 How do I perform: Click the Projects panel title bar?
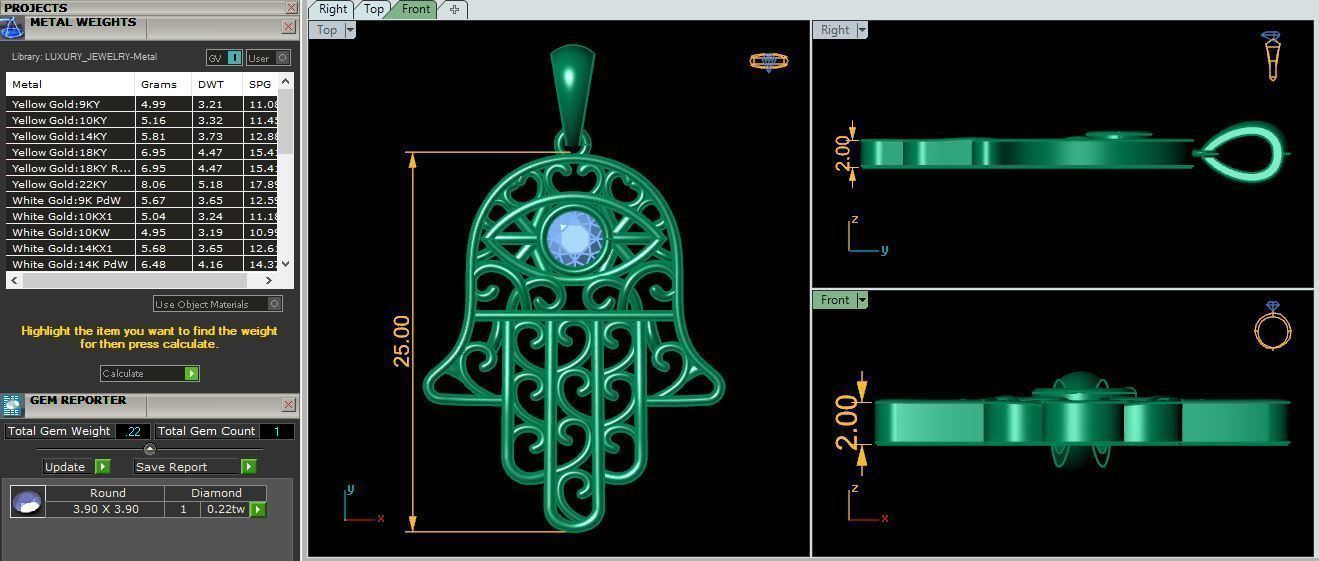tap(142, 7)
